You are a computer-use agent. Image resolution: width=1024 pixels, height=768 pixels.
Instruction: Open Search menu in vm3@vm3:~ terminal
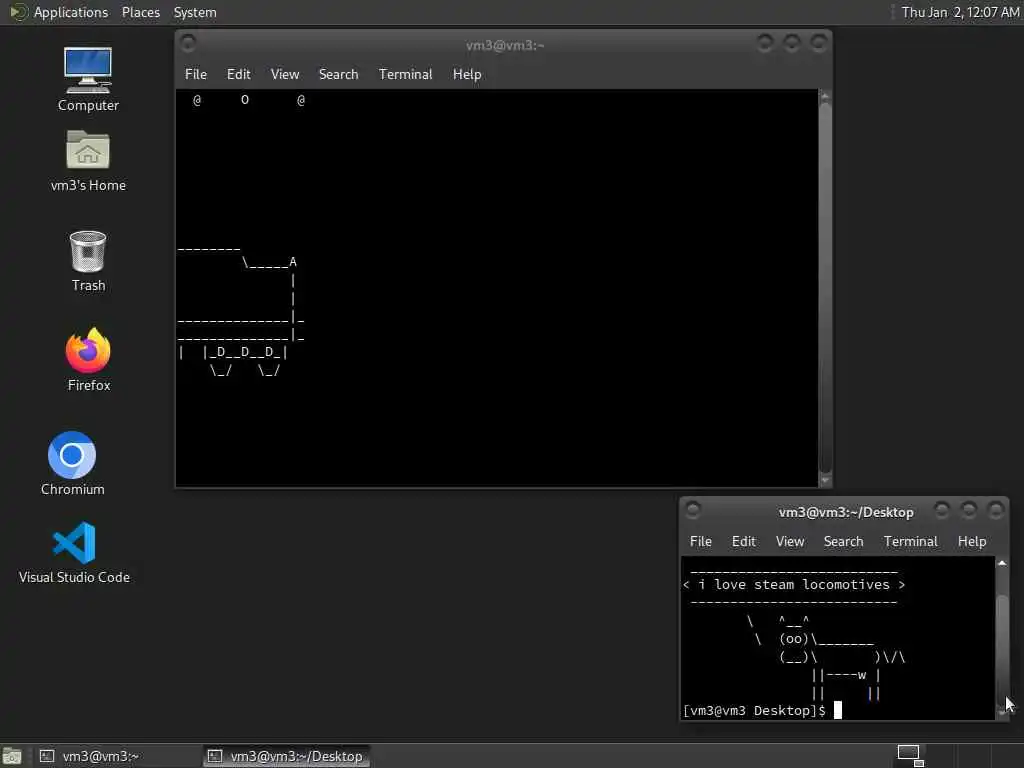point(338,74)
